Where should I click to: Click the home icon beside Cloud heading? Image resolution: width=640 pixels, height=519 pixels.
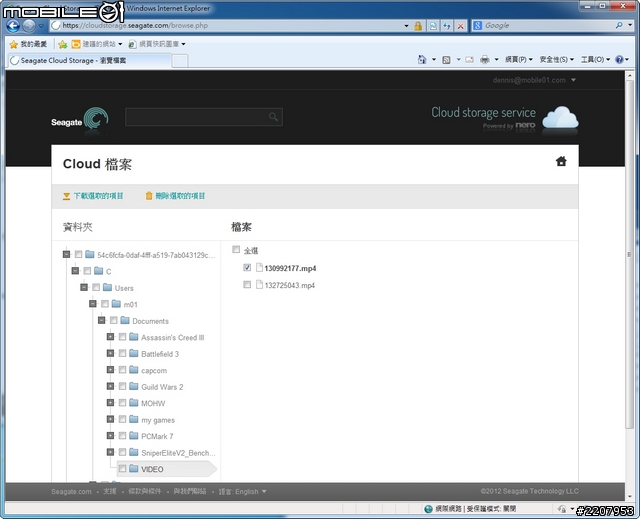point(561,162)
